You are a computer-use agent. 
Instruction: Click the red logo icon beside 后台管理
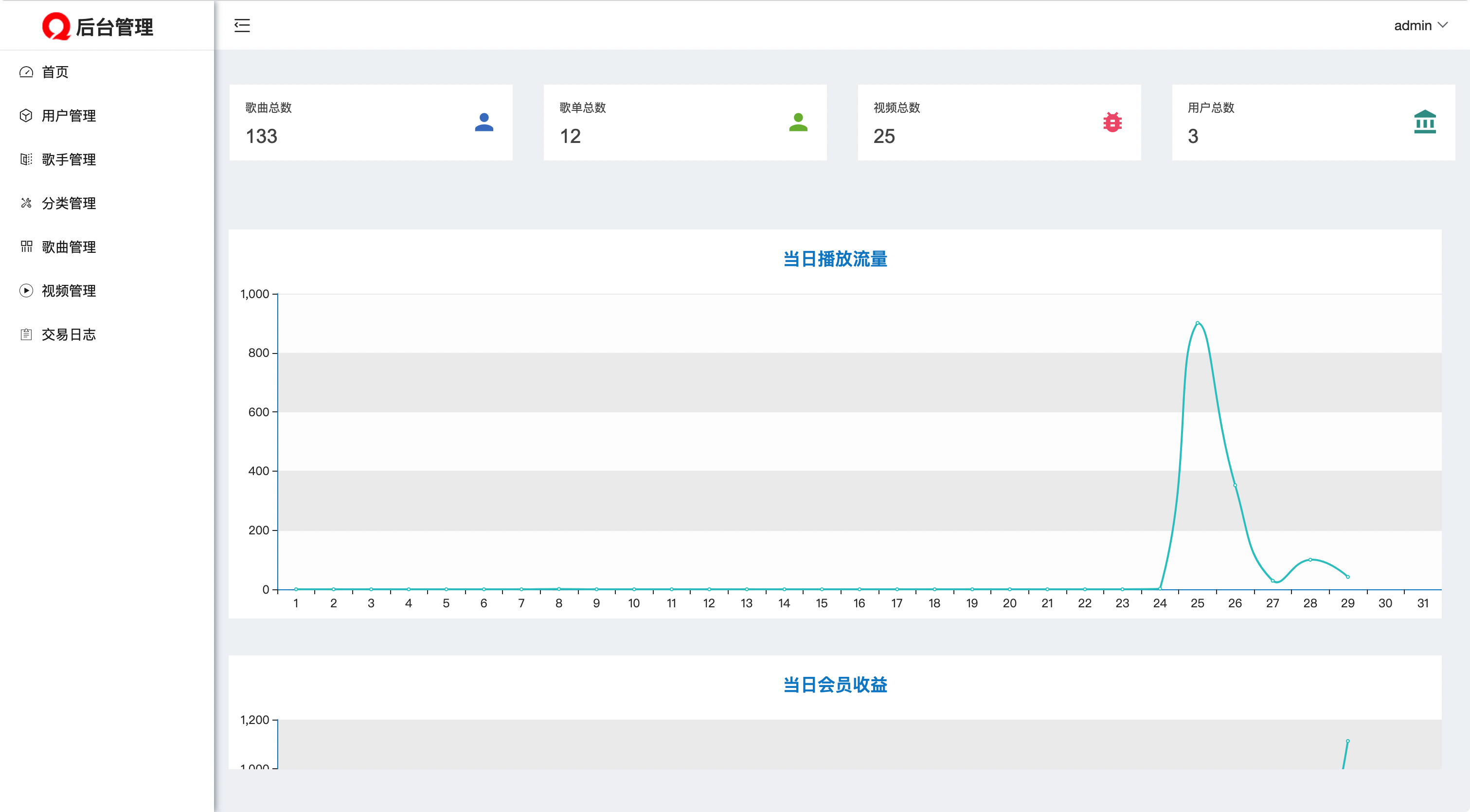tap(56, 26)
